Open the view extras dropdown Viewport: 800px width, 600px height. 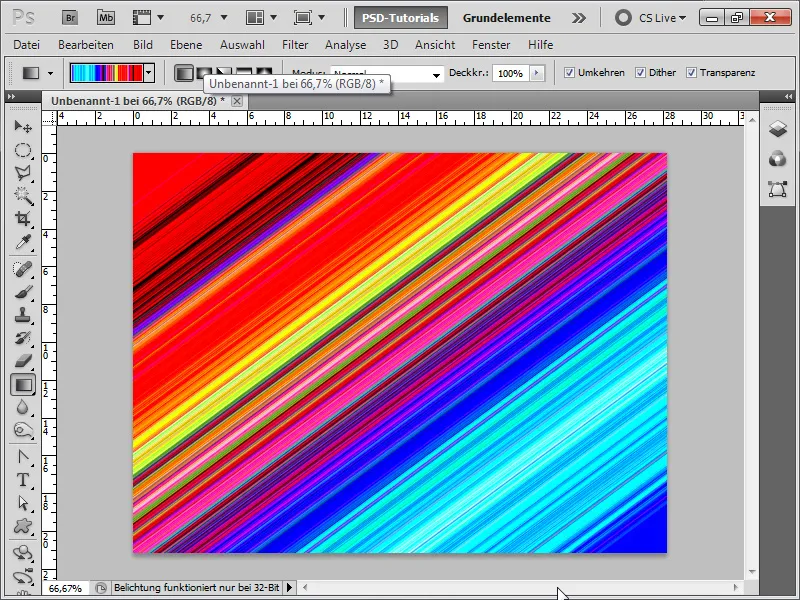[160, 18]
